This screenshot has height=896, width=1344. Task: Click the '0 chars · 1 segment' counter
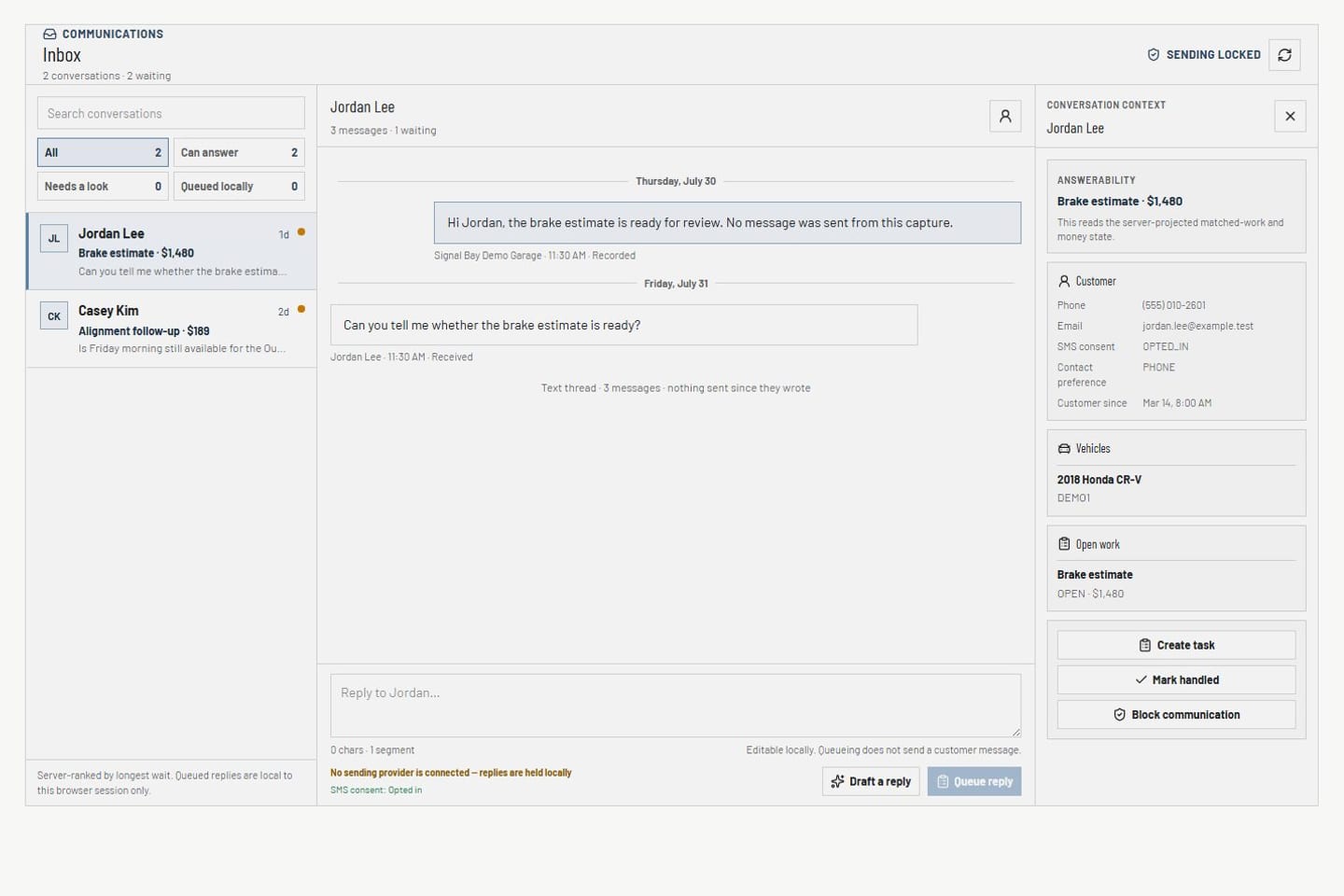click(372, 750)
